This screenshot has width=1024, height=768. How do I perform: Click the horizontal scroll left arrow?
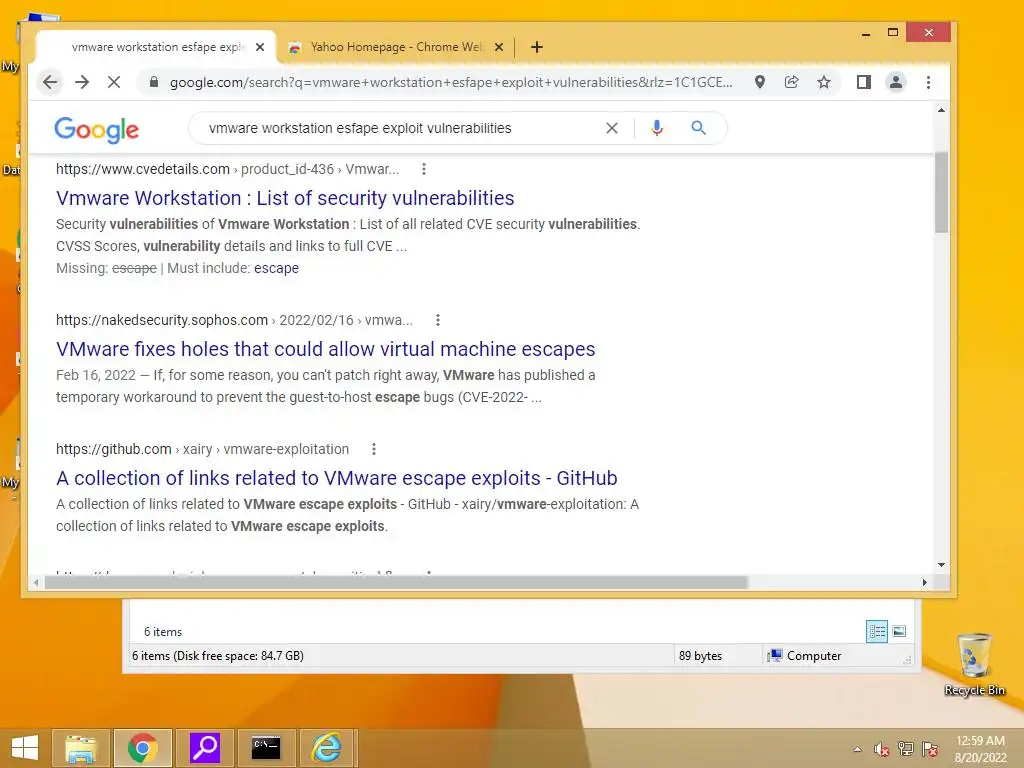click(36, 582)
